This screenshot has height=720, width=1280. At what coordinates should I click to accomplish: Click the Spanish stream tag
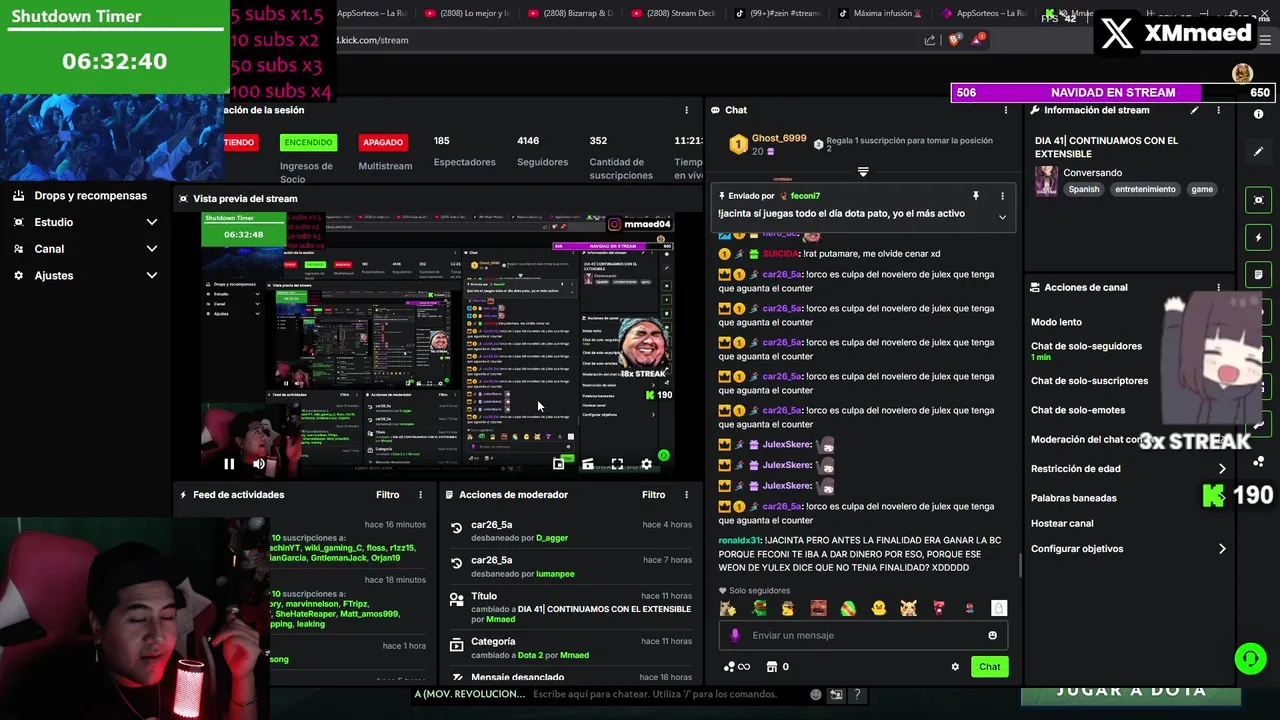1084,189
